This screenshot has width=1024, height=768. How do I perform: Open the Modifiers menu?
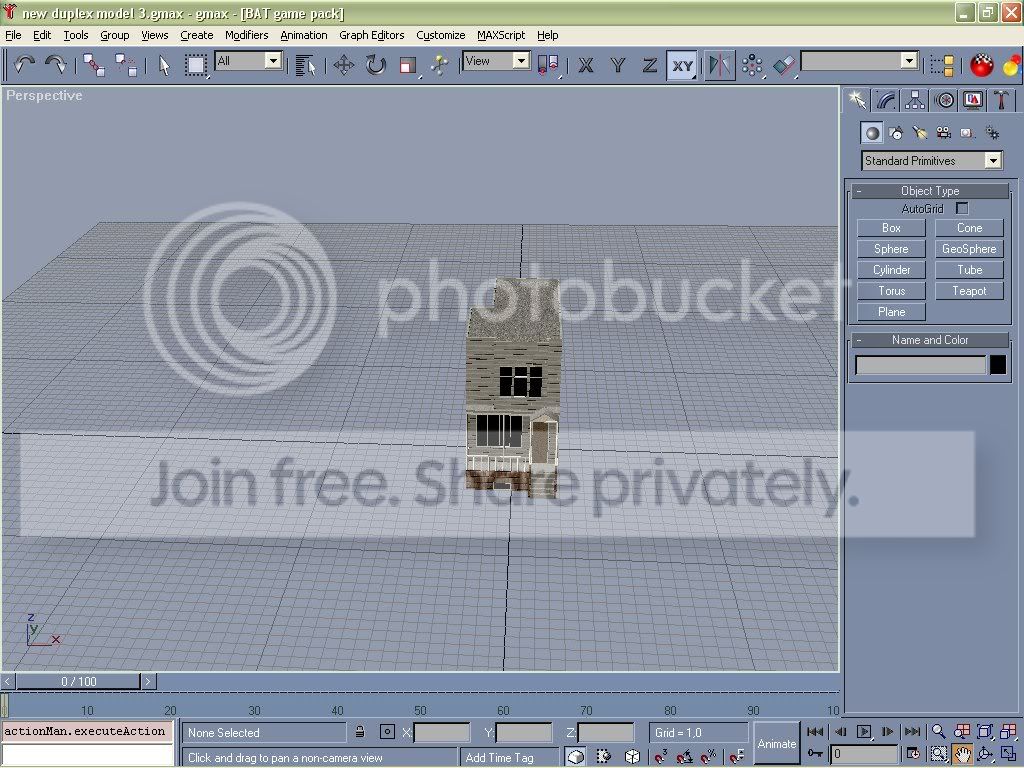click(x=246, y=35)
